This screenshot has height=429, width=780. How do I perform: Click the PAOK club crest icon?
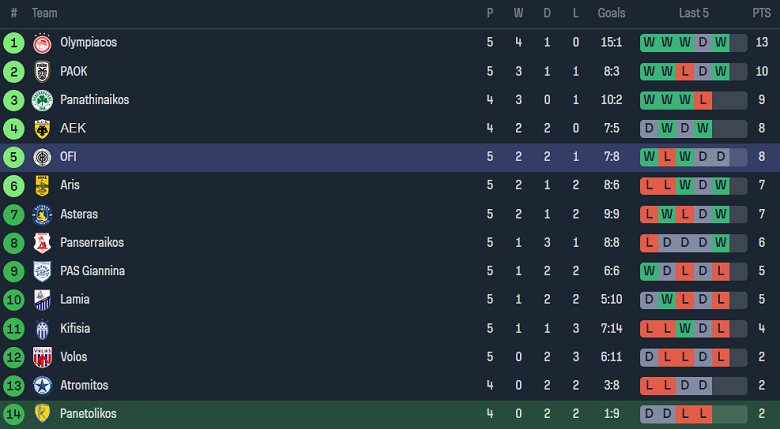pos(42,71)
